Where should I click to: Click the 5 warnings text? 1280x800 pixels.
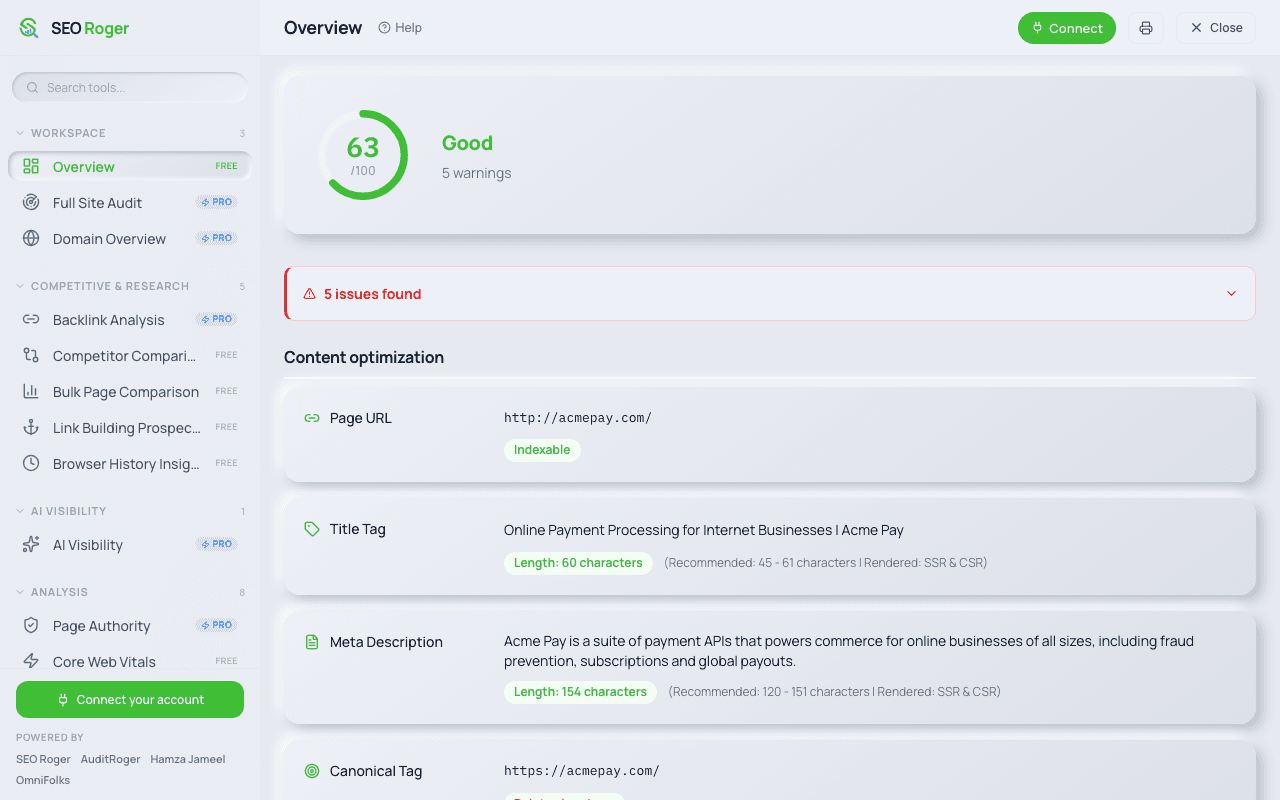coord(476,173)
